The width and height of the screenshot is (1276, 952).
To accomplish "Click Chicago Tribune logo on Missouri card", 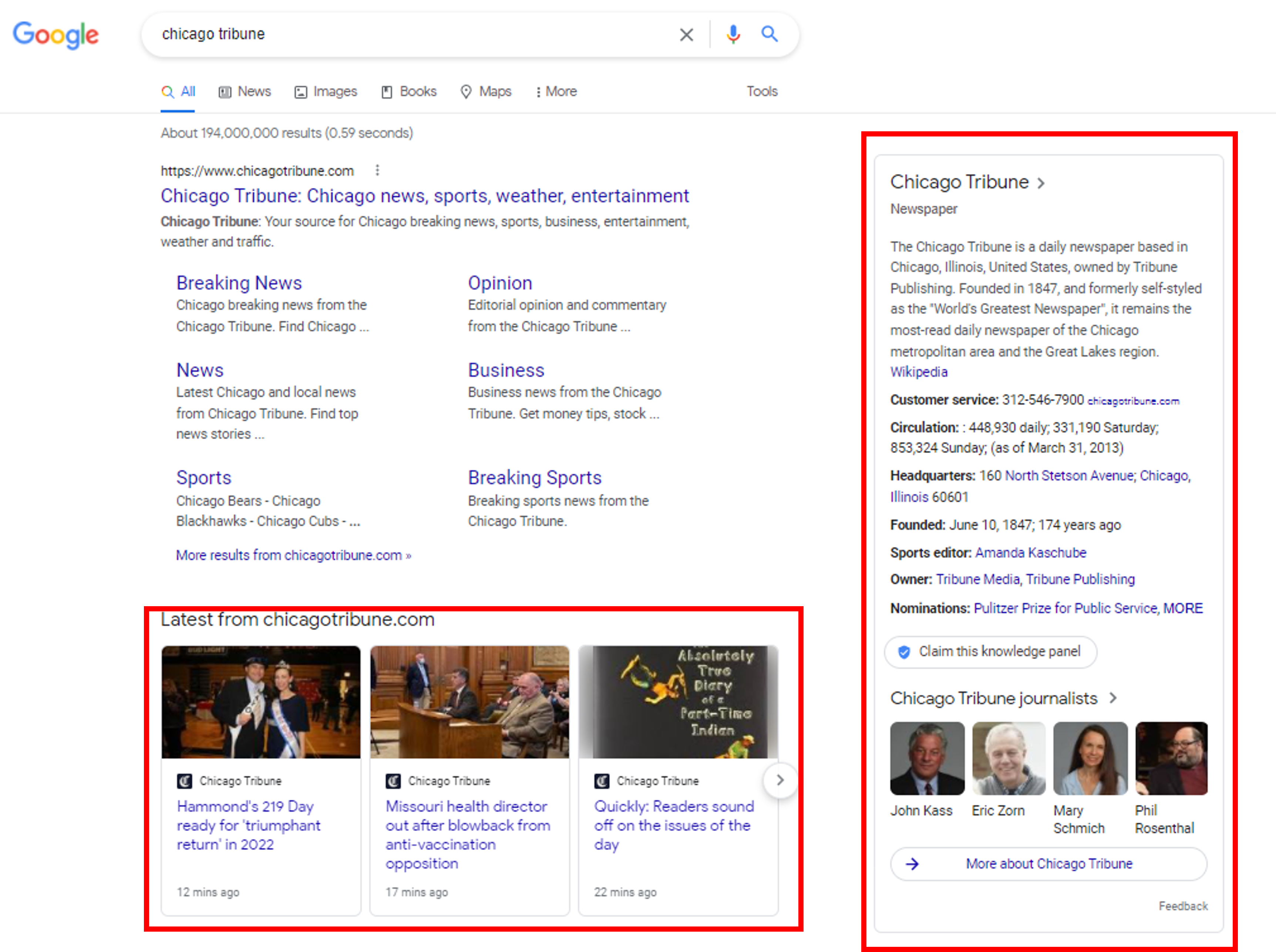I will tap(393, 781).
